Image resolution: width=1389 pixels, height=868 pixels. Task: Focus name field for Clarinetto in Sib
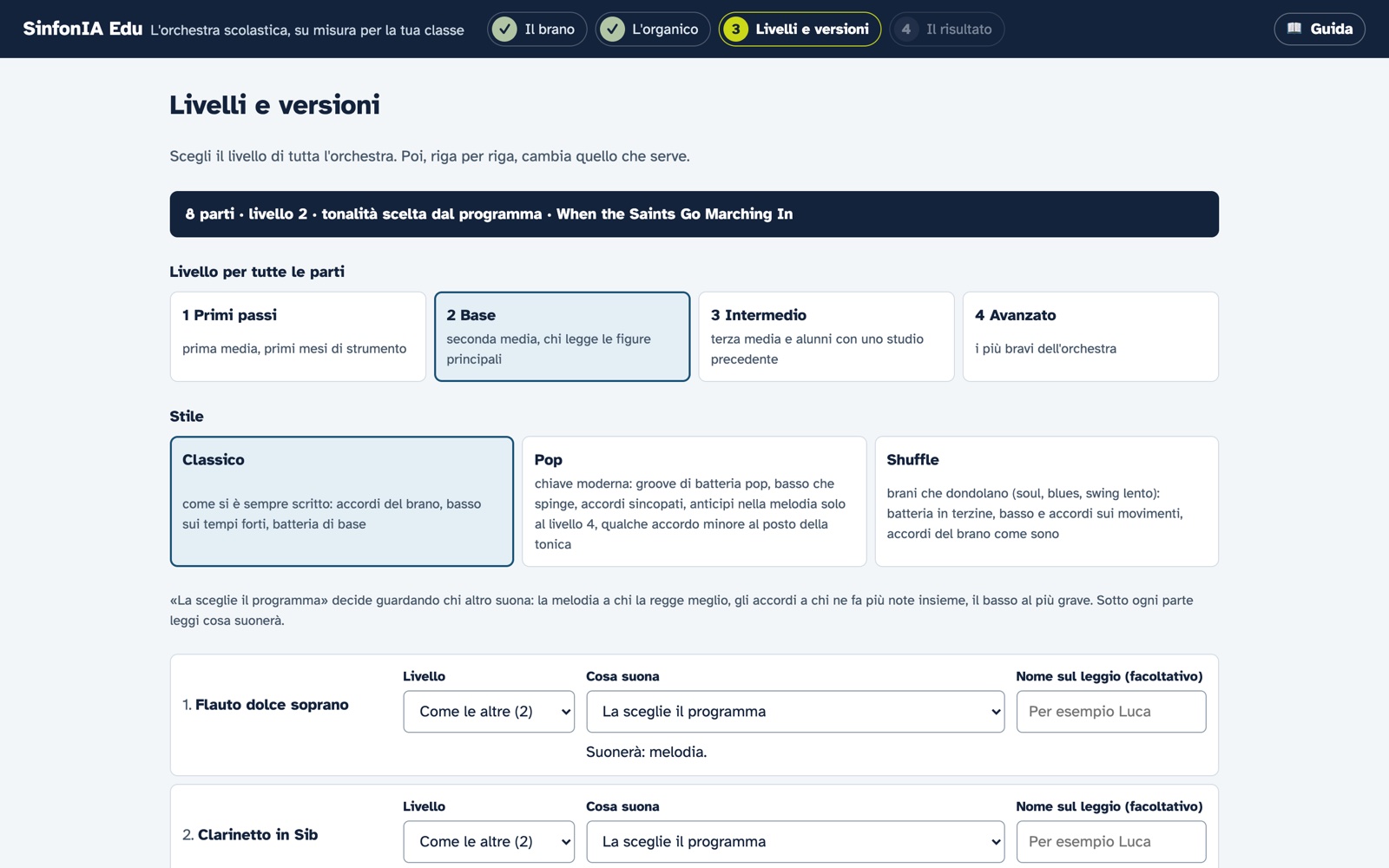1111,842
